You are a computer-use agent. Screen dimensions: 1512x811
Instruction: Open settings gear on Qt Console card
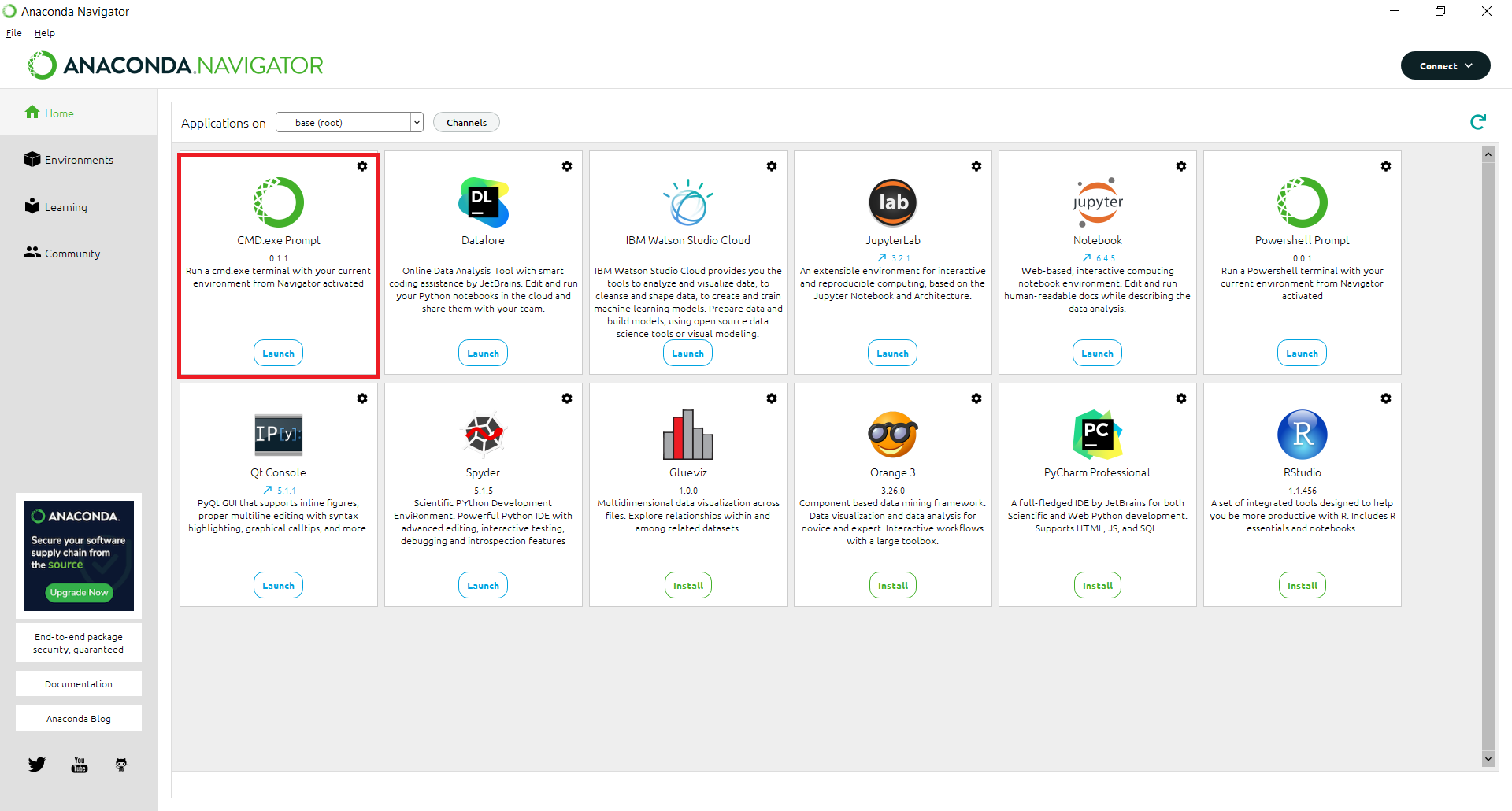click(x=362, y=398)
